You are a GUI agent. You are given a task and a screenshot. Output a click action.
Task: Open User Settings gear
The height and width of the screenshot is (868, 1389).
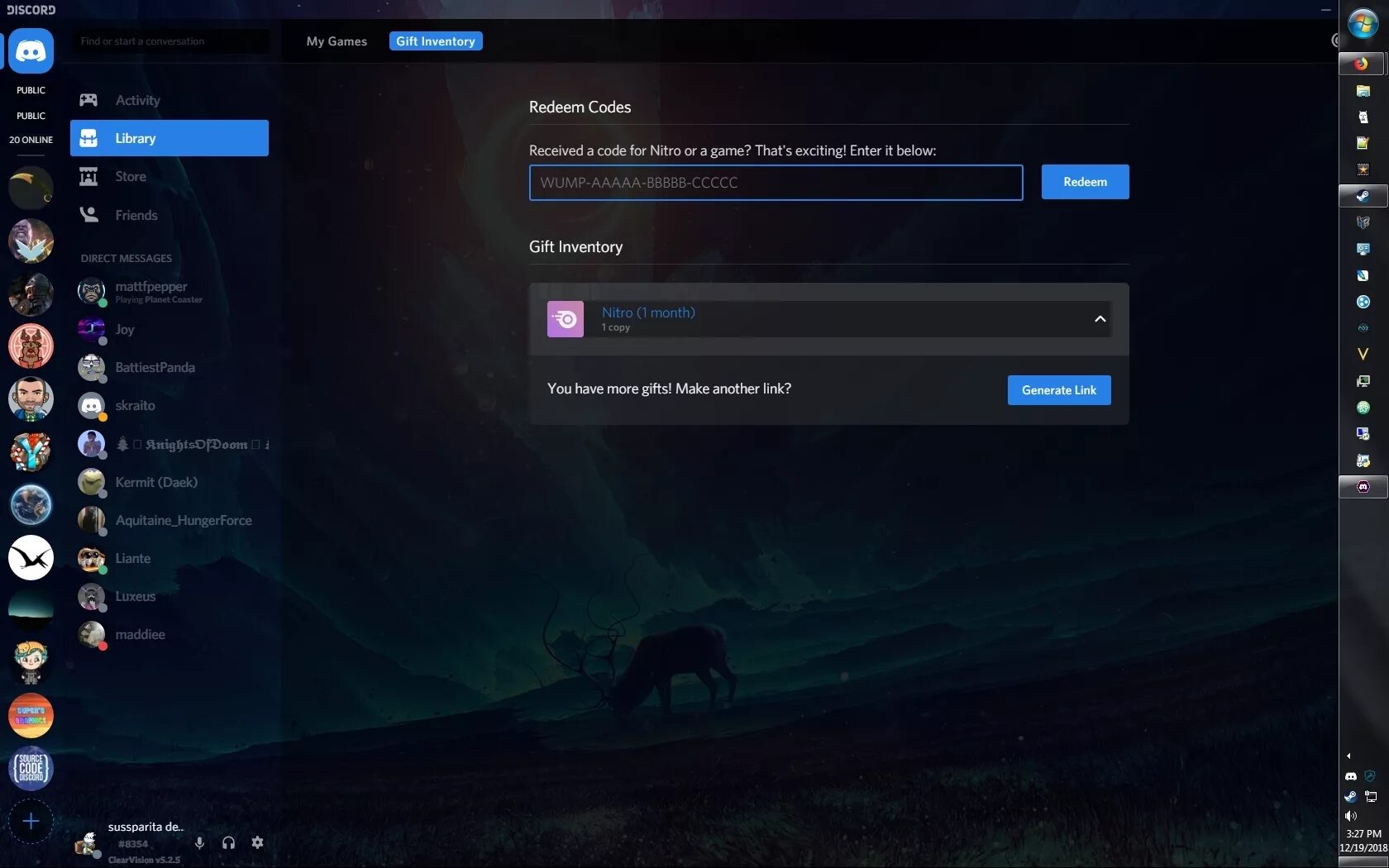click(257, 842)
